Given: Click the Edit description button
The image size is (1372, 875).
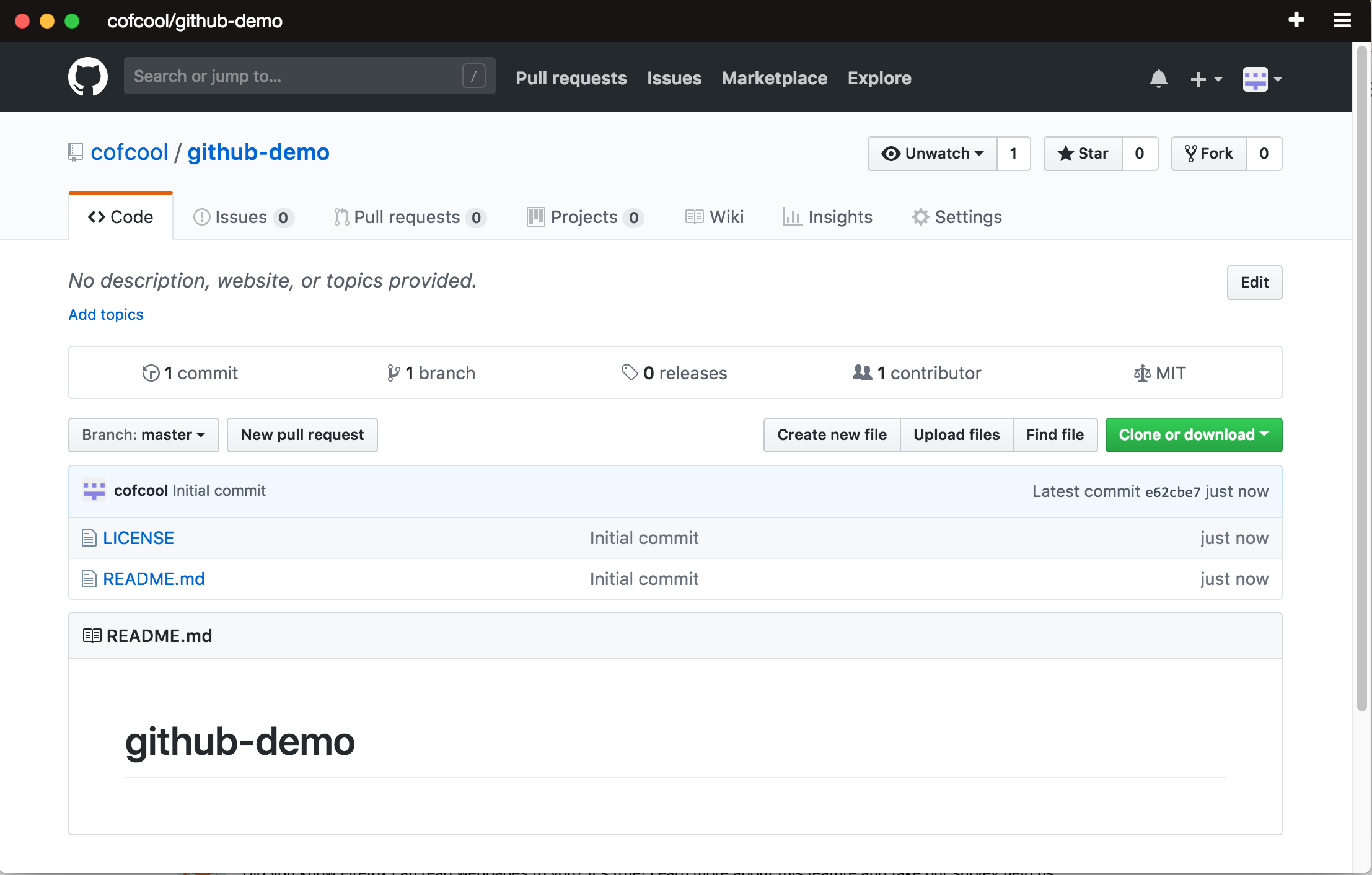Looking at the screenshot, I should coord(1255,283).
